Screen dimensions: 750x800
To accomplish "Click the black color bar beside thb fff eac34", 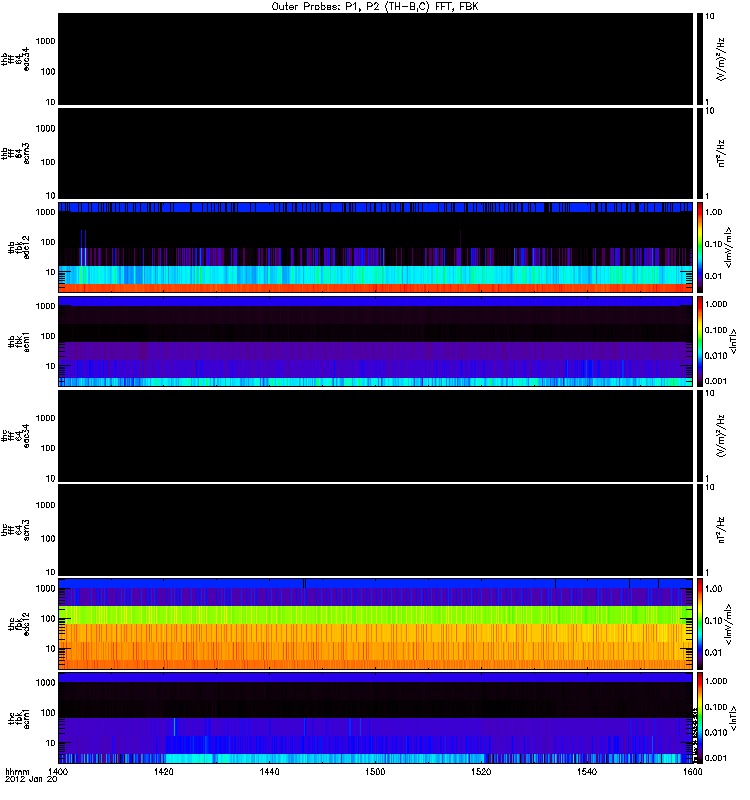I will tap(700, 59).
